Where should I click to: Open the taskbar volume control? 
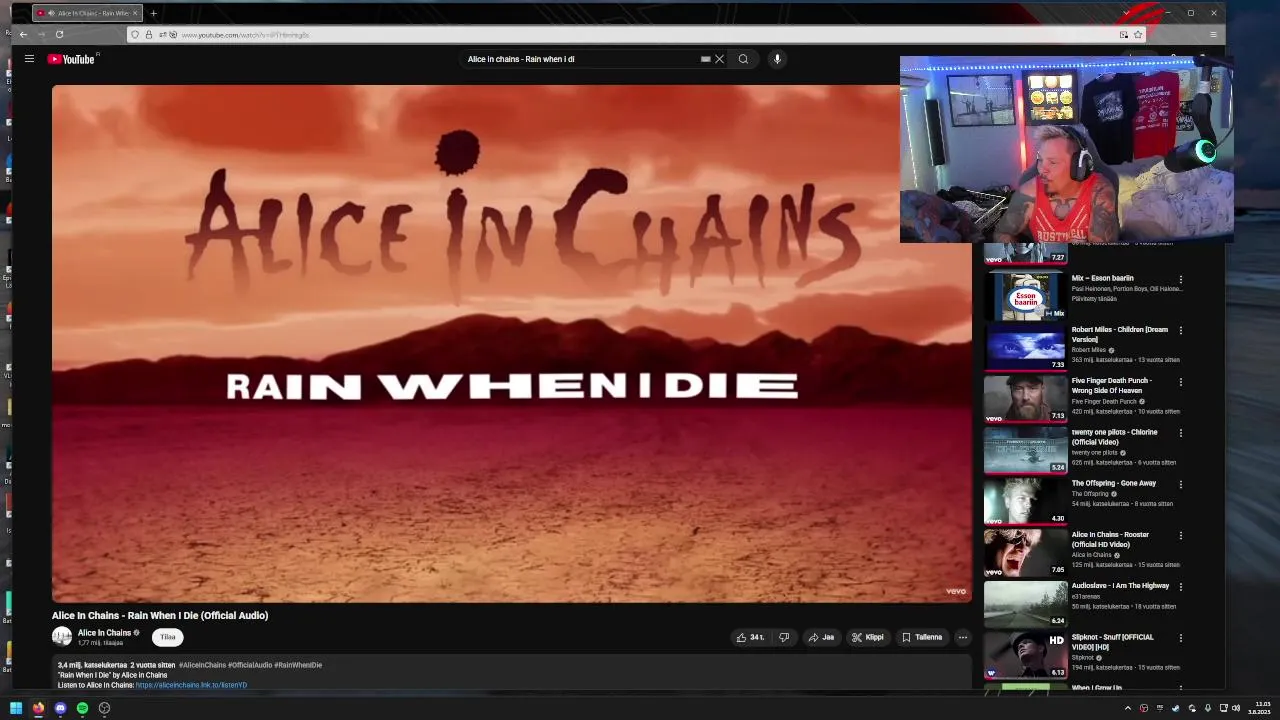coord(1236,708)
